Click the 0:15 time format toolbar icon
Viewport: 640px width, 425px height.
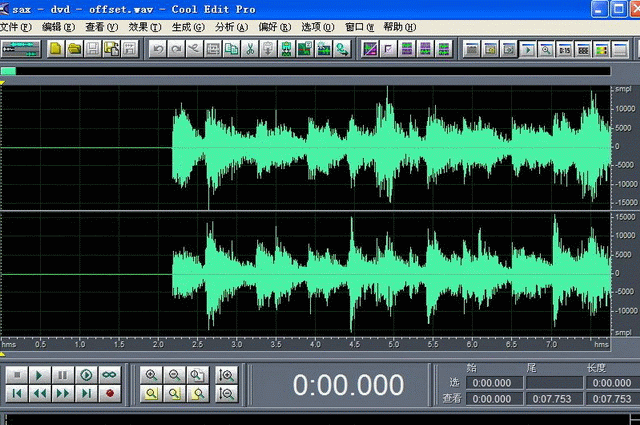pyautogui.click(x=564, y=49)
